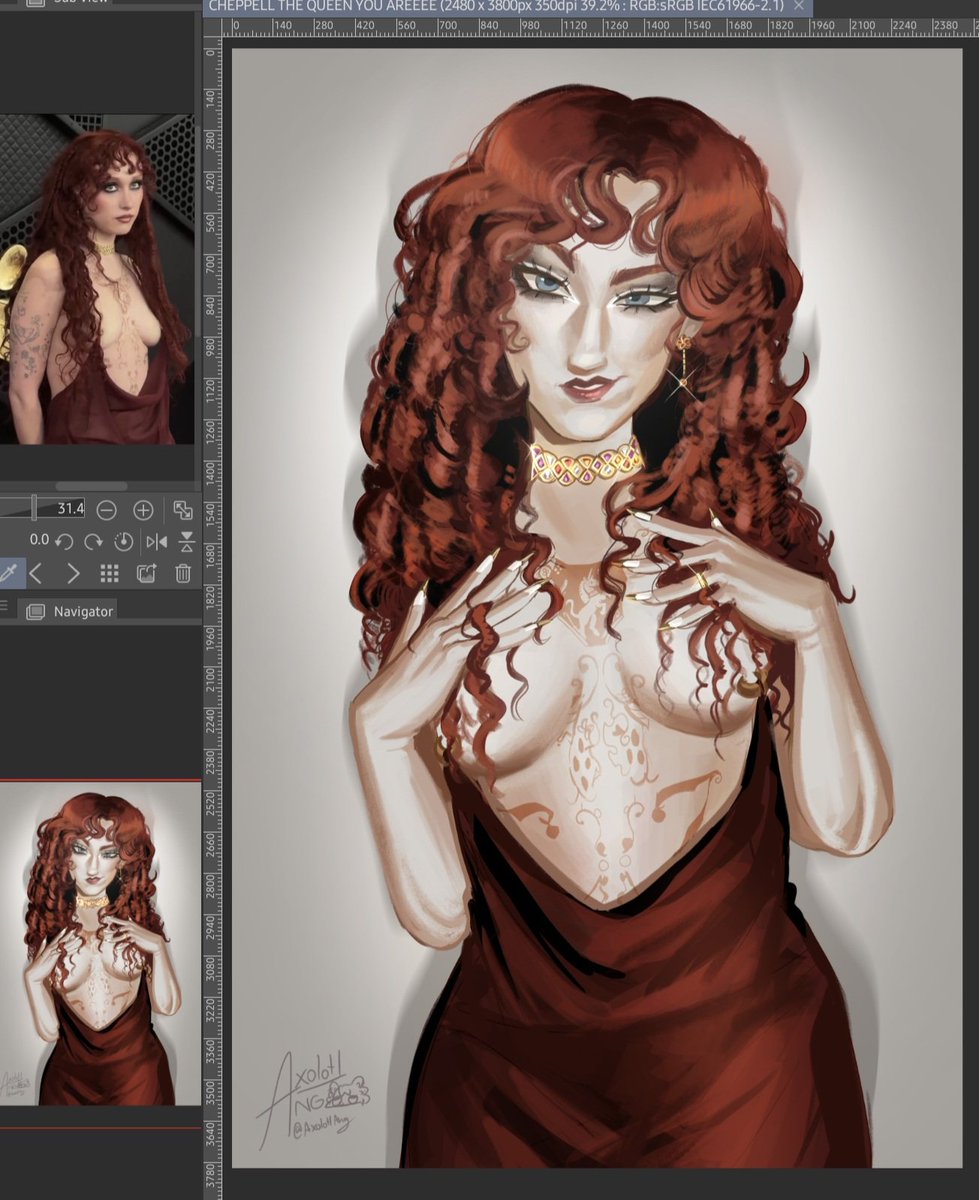Click the horizontal ruler above the canvas
979x1200 pixels.
pyautogui.click(x=600, y=26)
